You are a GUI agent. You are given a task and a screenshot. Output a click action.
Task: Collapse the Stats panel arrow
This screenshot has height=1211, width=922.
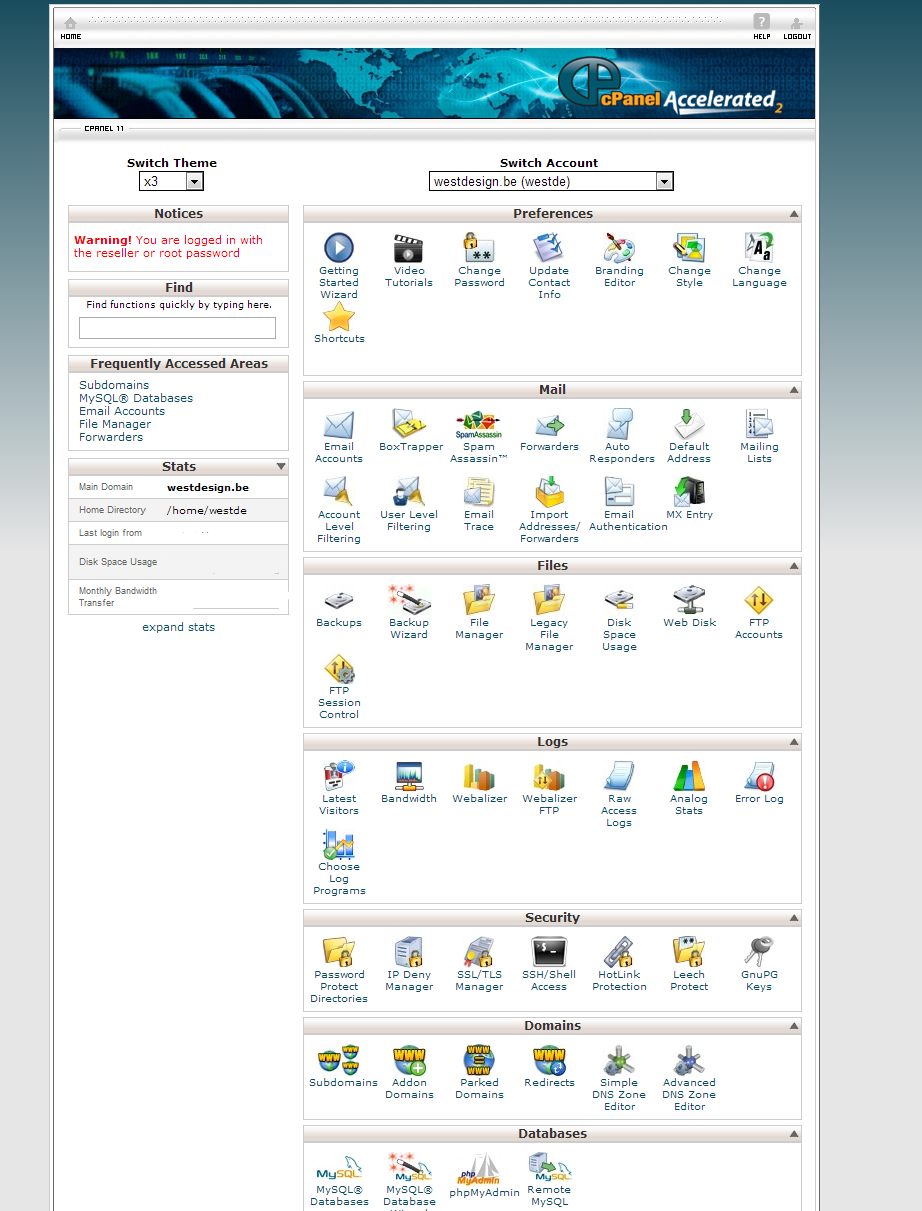pyautogui.click(x=281, y=467)
